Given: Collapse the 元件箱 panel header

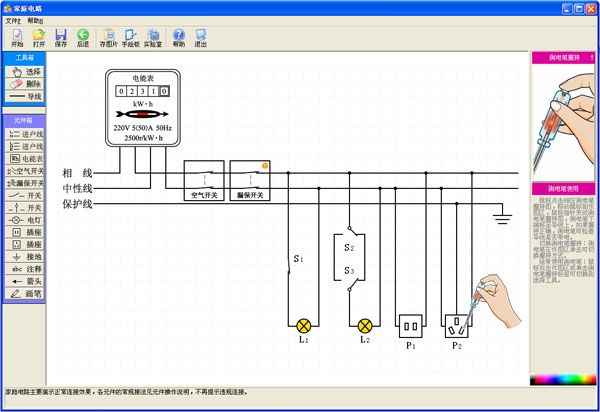Looking at the screenshot, I should click(25, 120).
